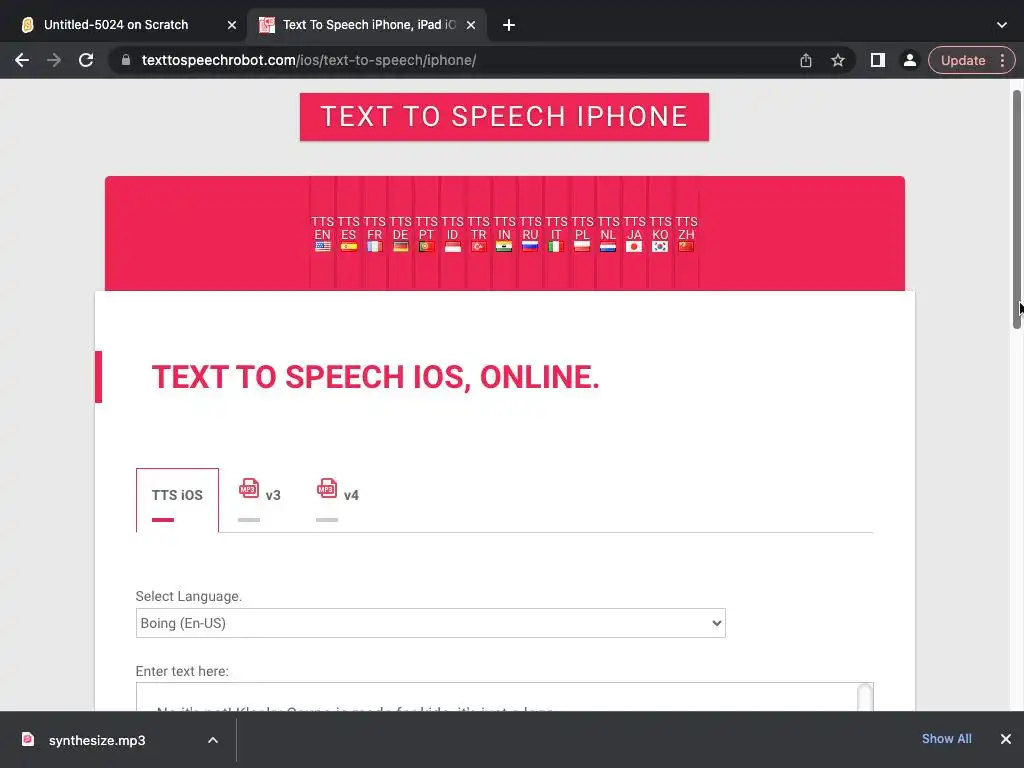The image size is (1024, 768).
Task: Click Show All downloads link
Action: (x=946, y=739)
